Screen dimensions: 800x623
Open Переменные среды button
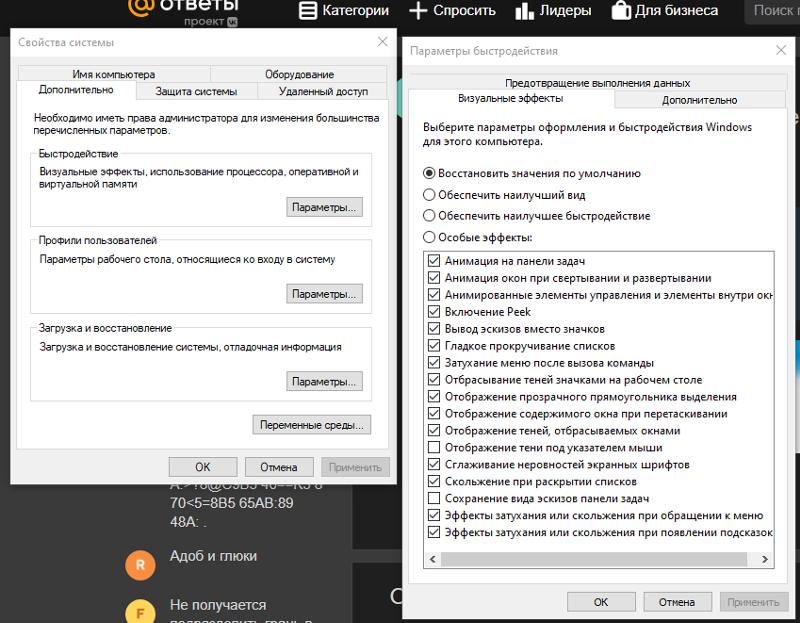(x=311, y=425)
